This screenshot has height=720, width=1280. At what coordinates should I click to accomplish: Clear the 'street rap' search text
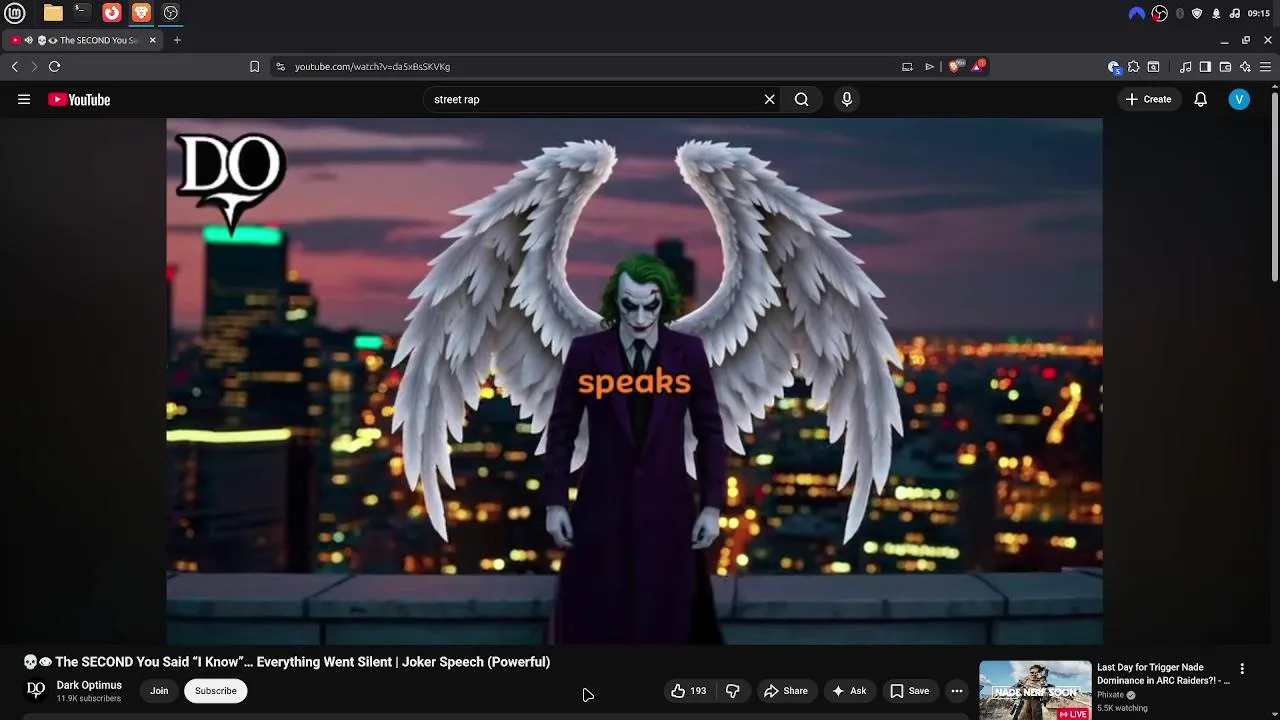(769, 99)
